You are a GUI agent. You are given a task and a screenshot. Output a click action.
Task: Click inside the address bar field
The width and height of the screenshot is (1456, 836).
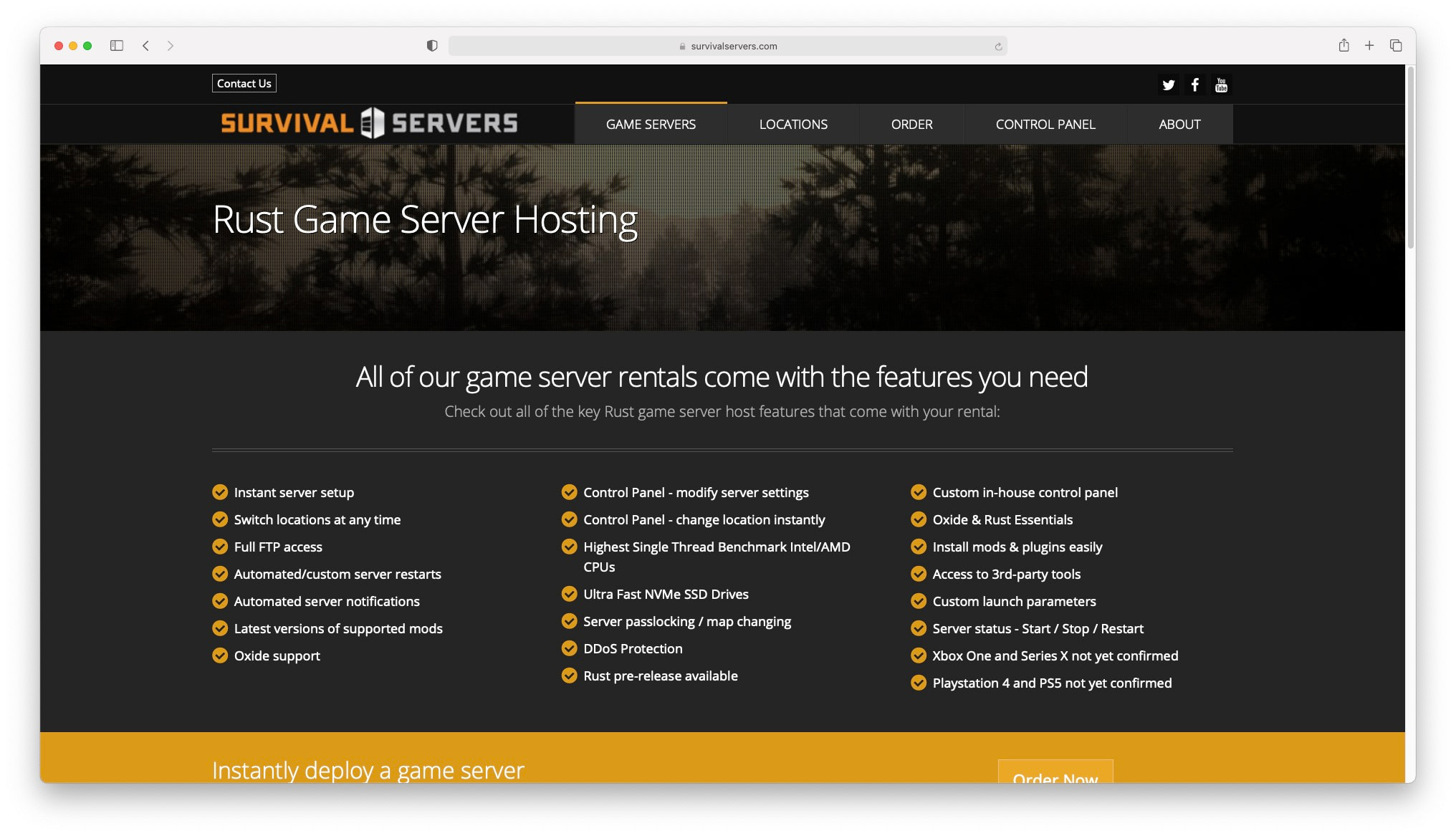[727, 45]
